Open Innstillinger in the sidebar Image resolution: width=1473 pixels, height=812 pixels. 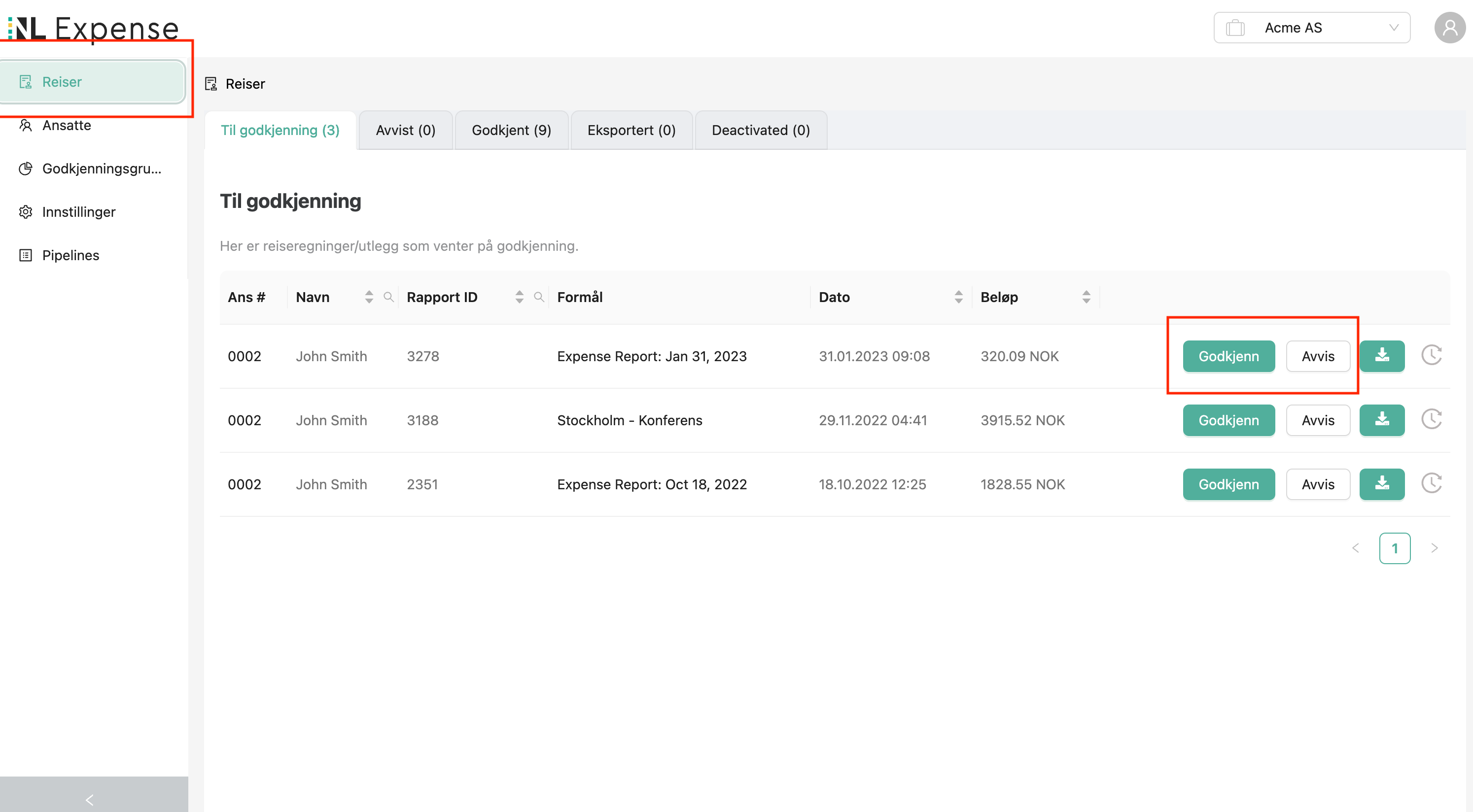(x=78, y=212)
